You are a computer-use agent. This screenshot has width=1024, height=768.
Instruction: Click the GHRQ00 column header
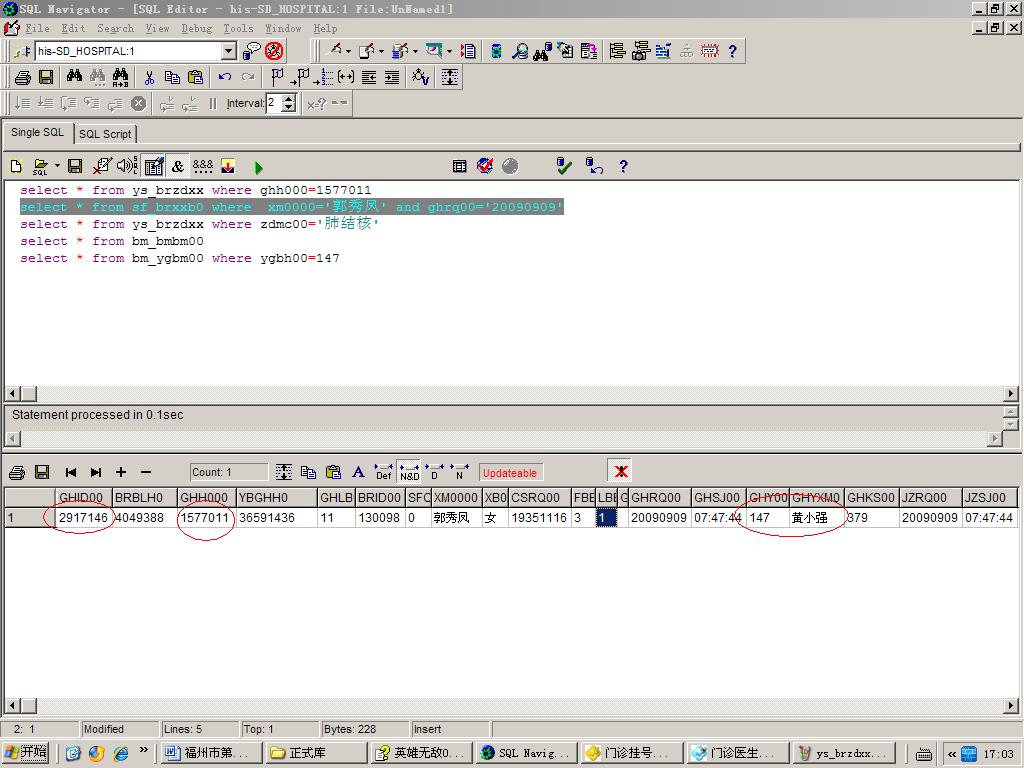click(x=659, y=498)
